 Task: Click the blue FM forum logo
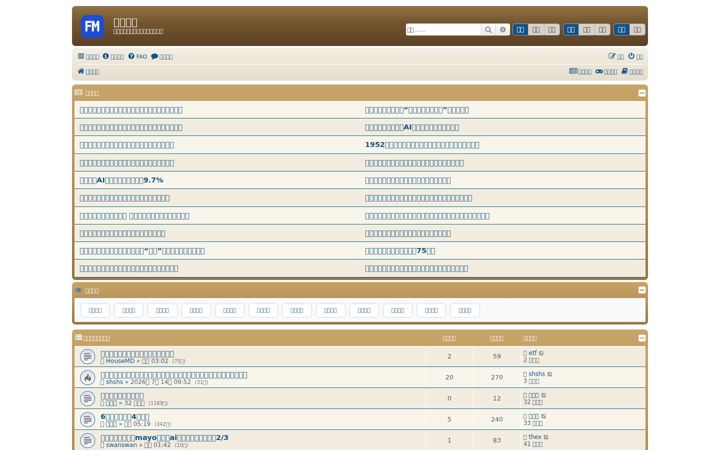pyautogui.click(x=92, y=27)
